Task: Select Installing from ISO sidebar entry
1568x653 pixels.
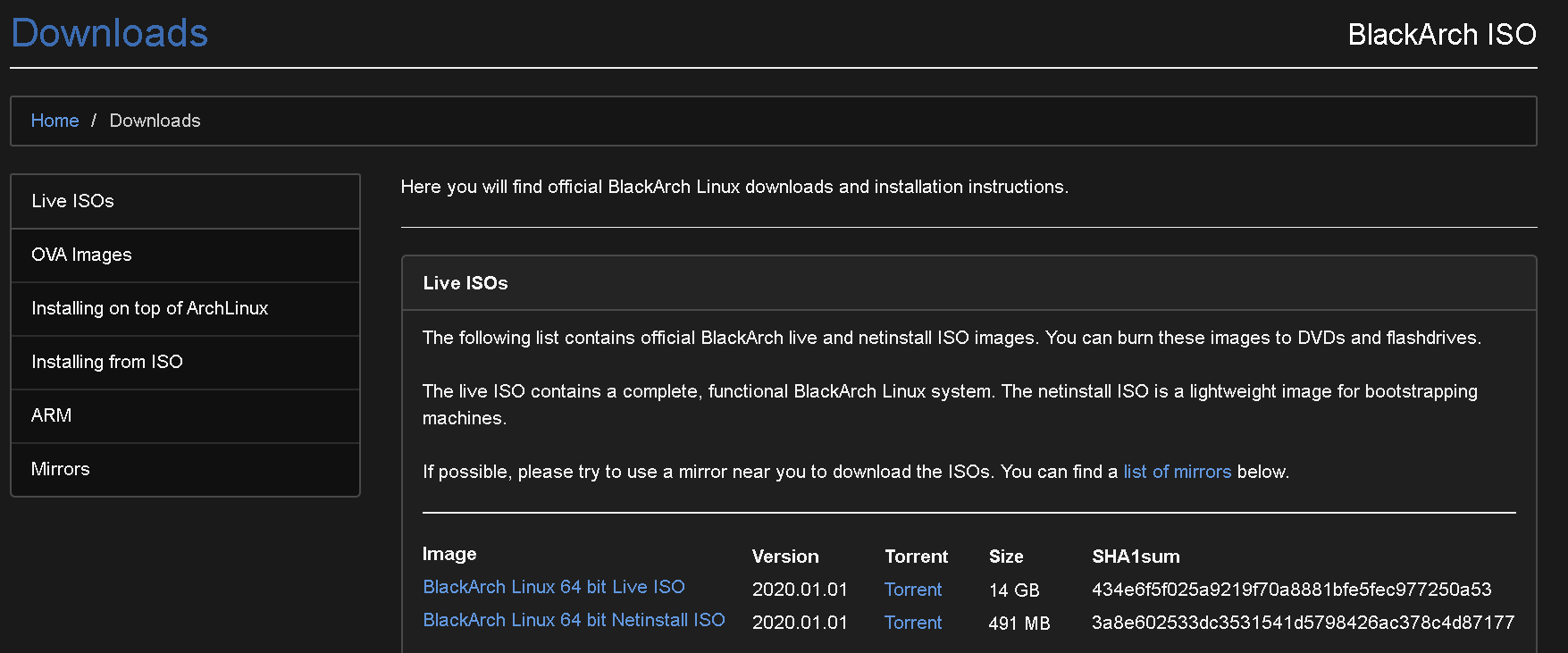Action: click(185, 362)
